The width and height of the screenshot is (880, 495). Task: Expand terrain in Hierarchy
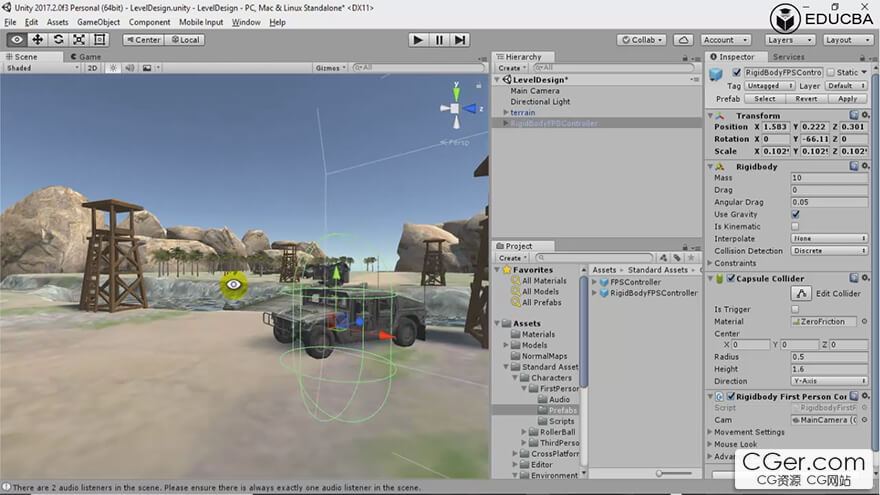(x=506, y=112)
